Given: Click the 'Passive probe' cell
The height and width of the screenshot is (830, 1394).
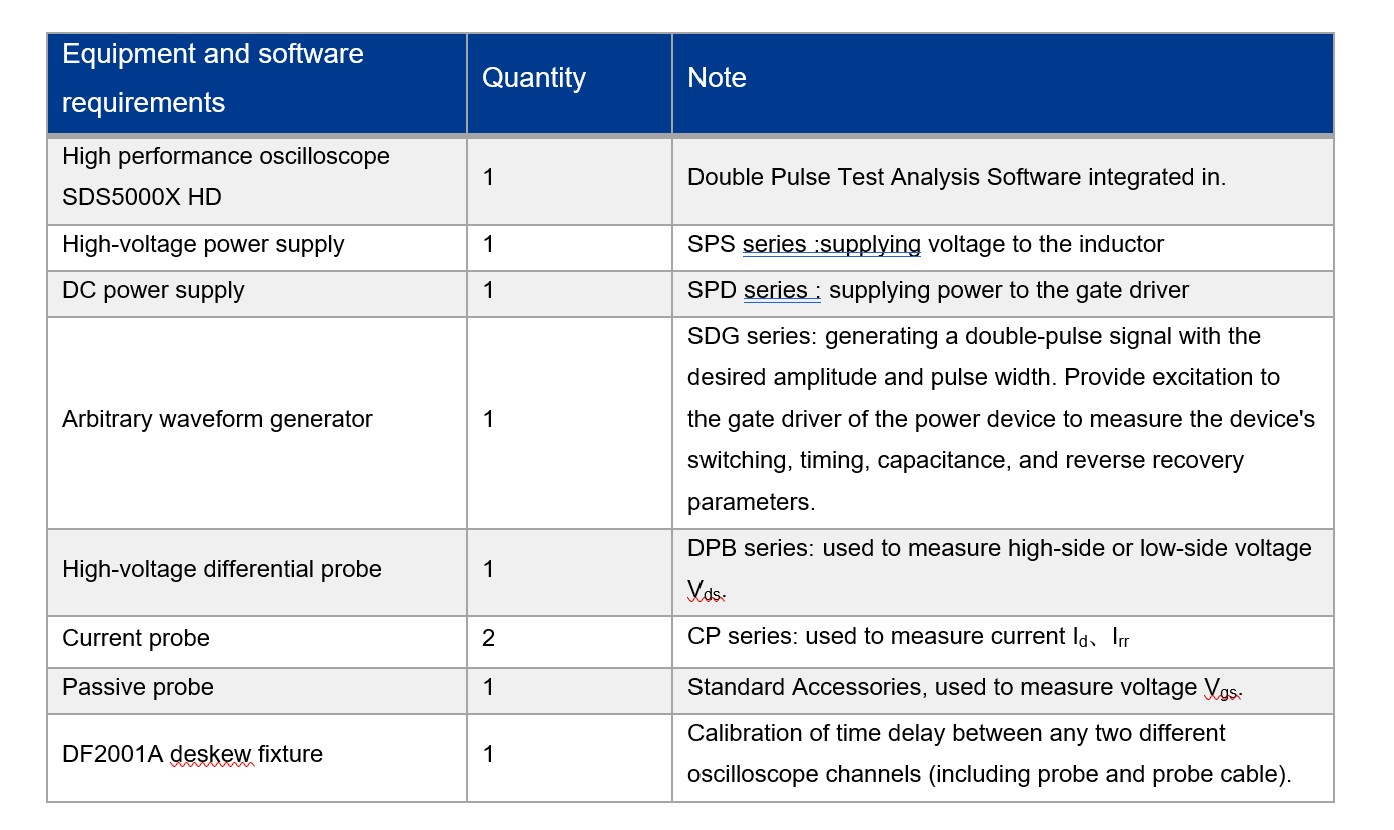Looking at the screenshot, I should 138,688.
